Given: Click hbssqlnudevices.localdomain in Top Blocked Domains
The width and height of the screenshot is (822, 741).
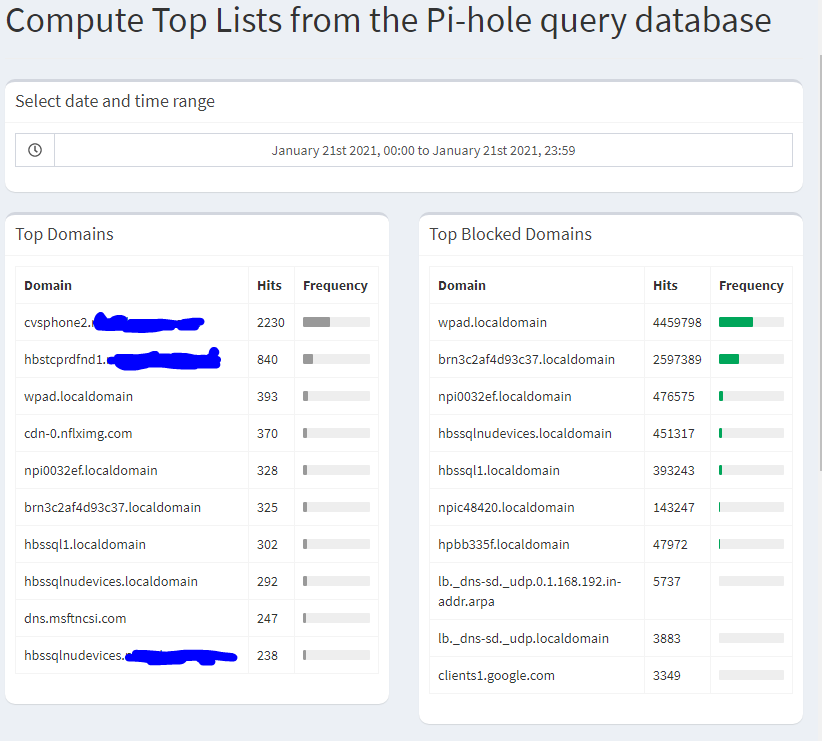Looking at the screenshot, I should pyautogui.click(x=525, y=434).
